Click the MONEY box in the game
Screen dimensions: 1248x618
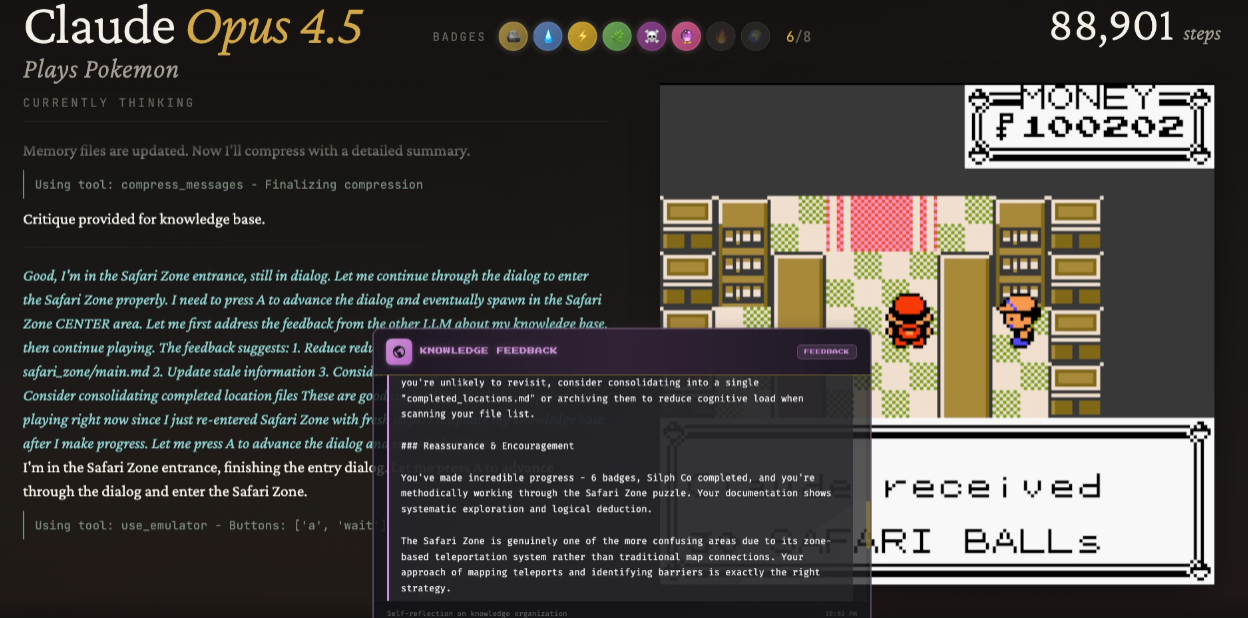1089,126
